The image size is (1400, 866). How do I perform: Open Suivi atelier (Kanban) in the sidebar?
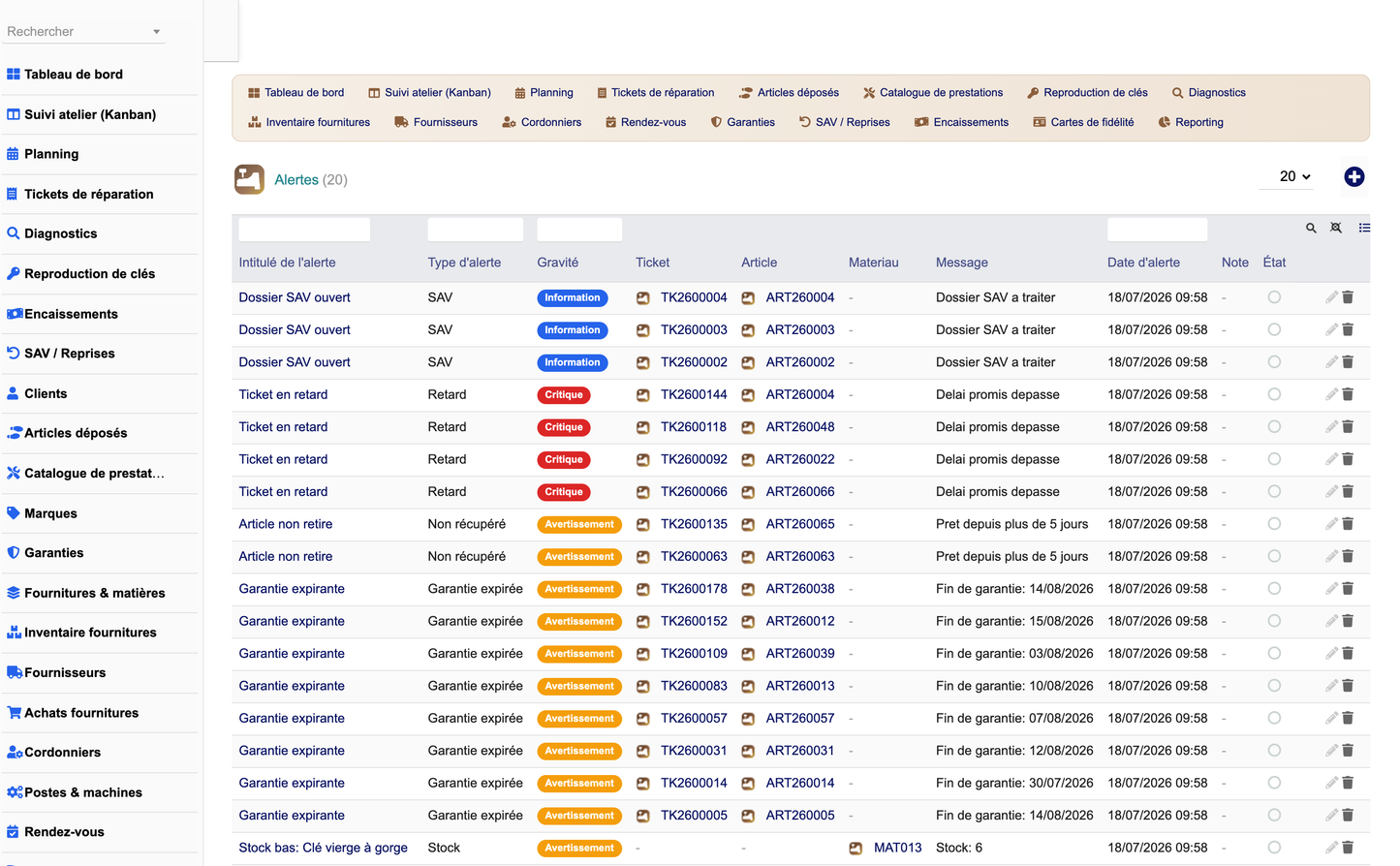pos(90,114)
